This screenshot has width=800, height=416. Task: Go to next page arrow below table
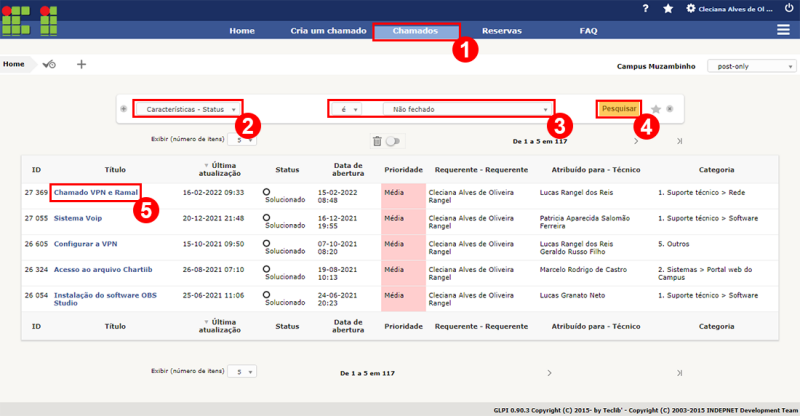click(549, 373)
